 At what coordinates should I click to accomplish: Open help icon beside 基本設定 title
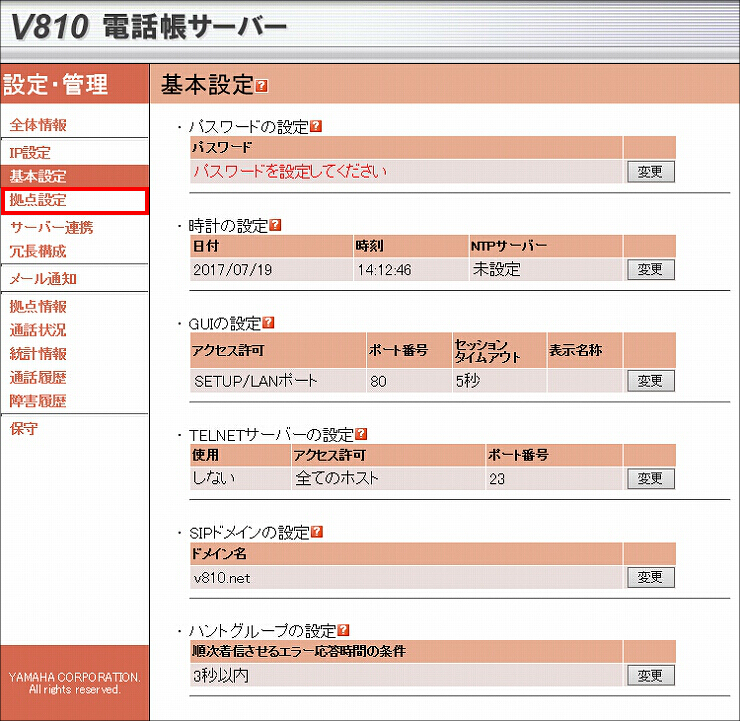point(261,86)
